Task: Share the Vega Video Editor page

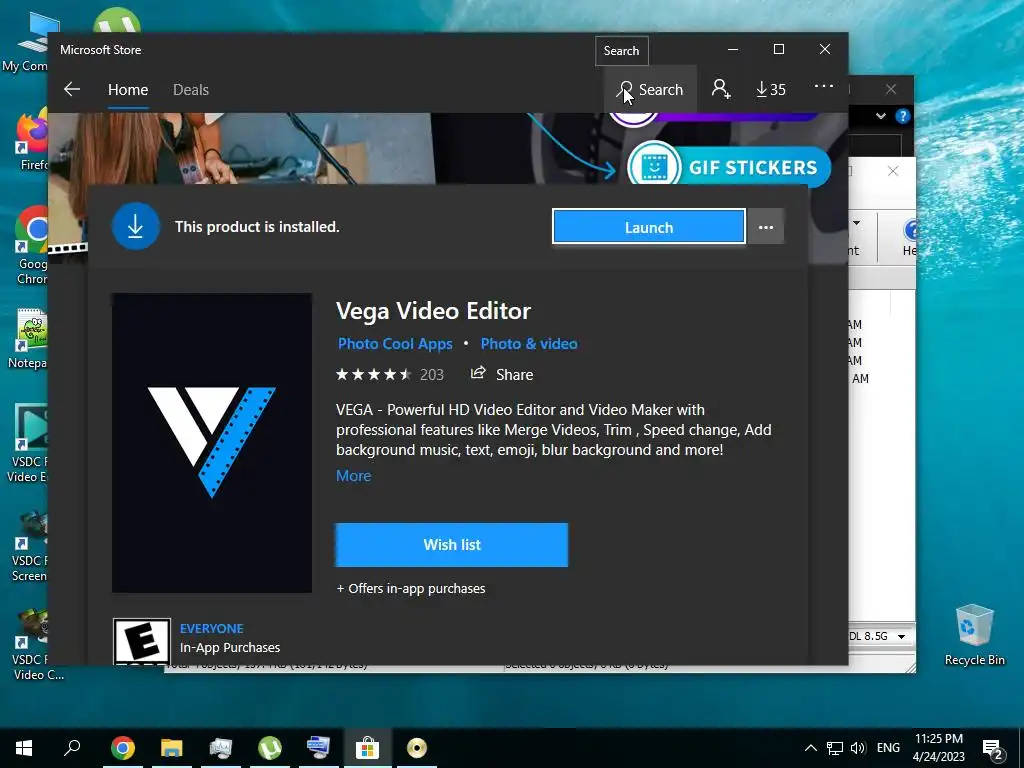Action: [x=502, y=374]
